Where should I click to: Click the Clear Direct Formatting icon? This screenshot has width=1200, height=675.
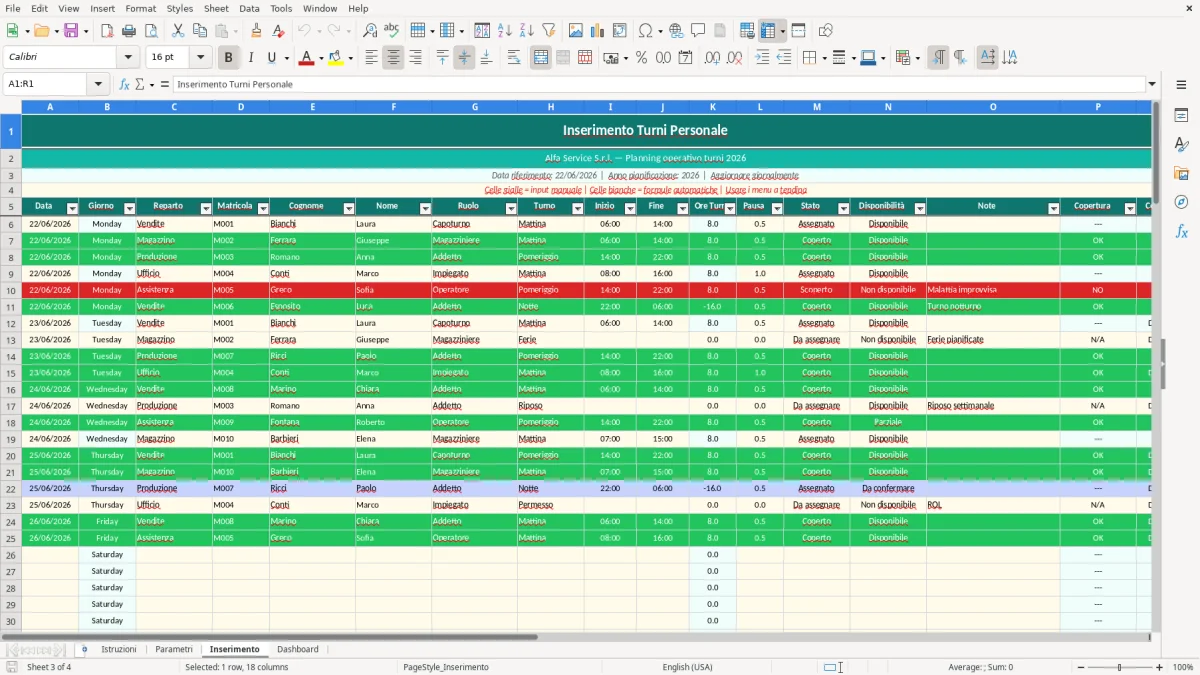click(x=278, y=31)
